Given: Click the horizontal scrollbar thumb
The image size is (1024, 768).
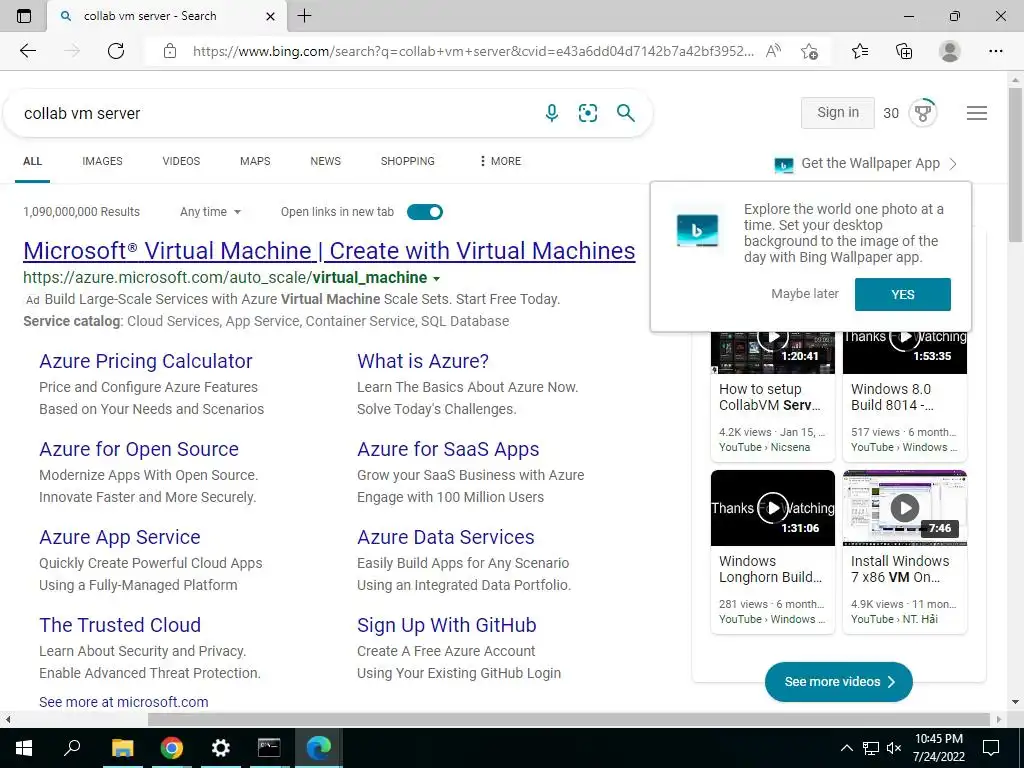Looking at the screenshot, I should coord(569,719).
